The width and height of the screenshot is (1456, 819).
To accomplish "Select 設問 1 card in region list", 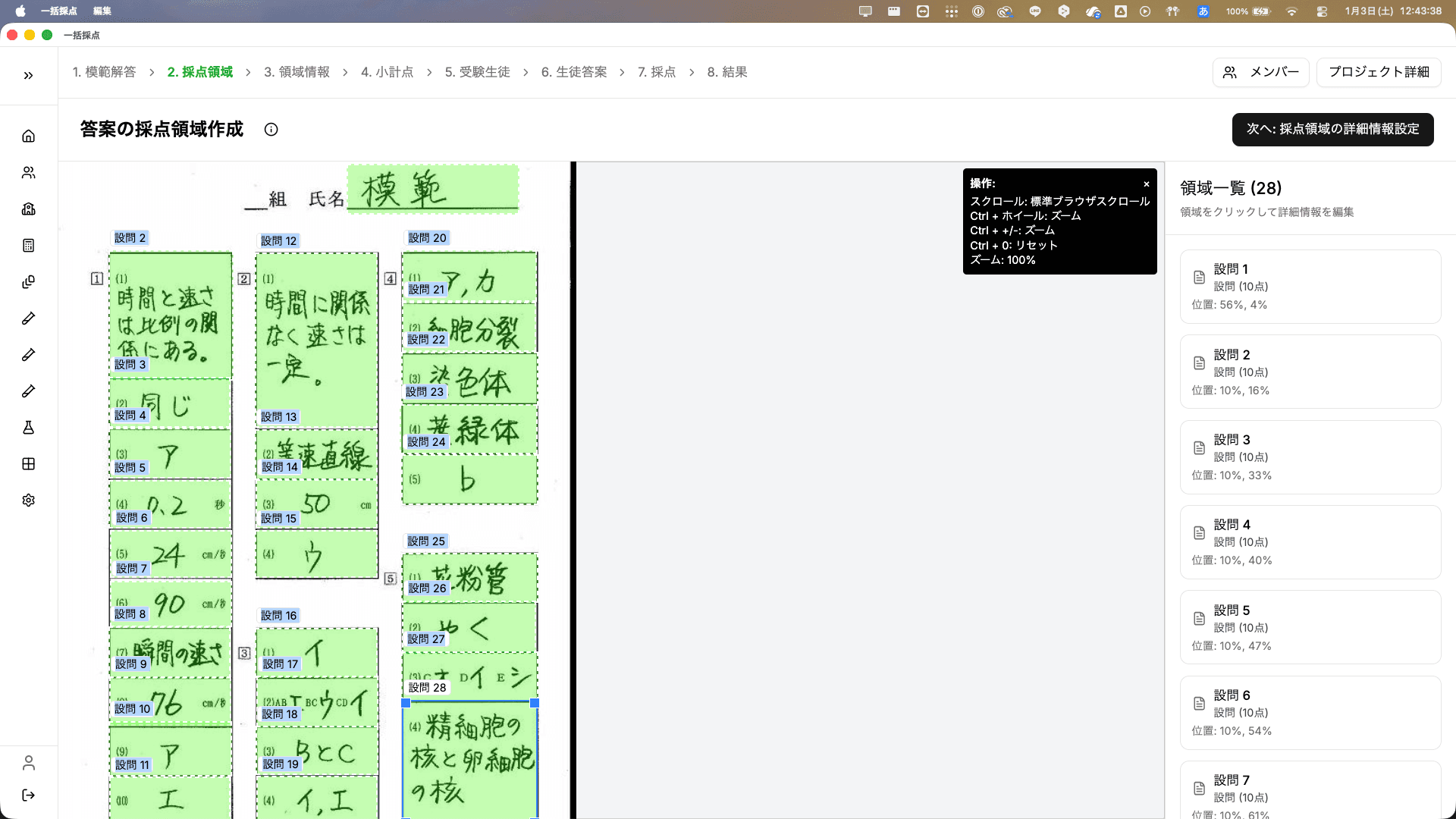I will [x=1310, y=287].
